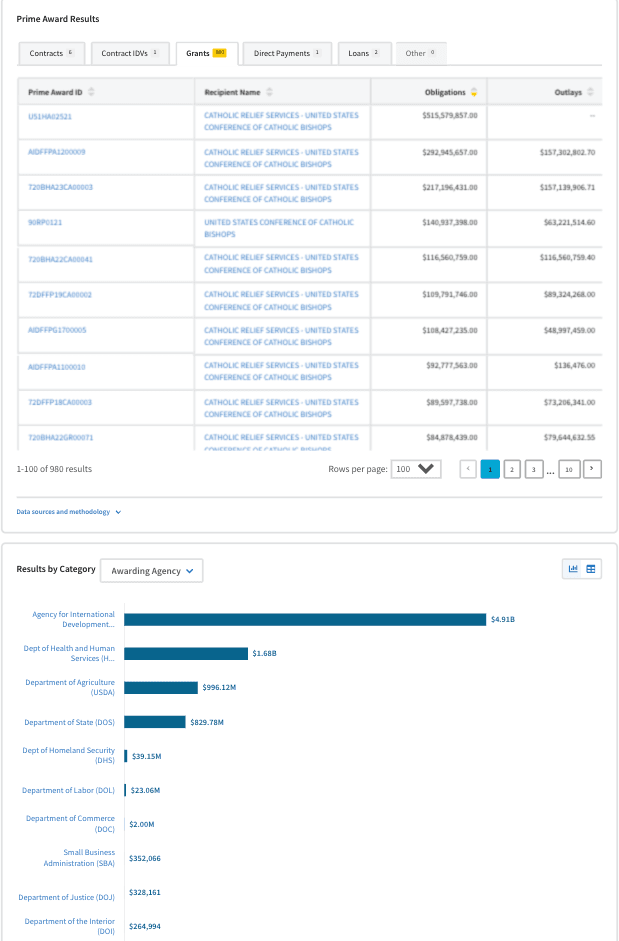Viewport: 619px width, 941px height.
Task: Sort by Prime Award ID column icon
Action: [x=92, y=92]
